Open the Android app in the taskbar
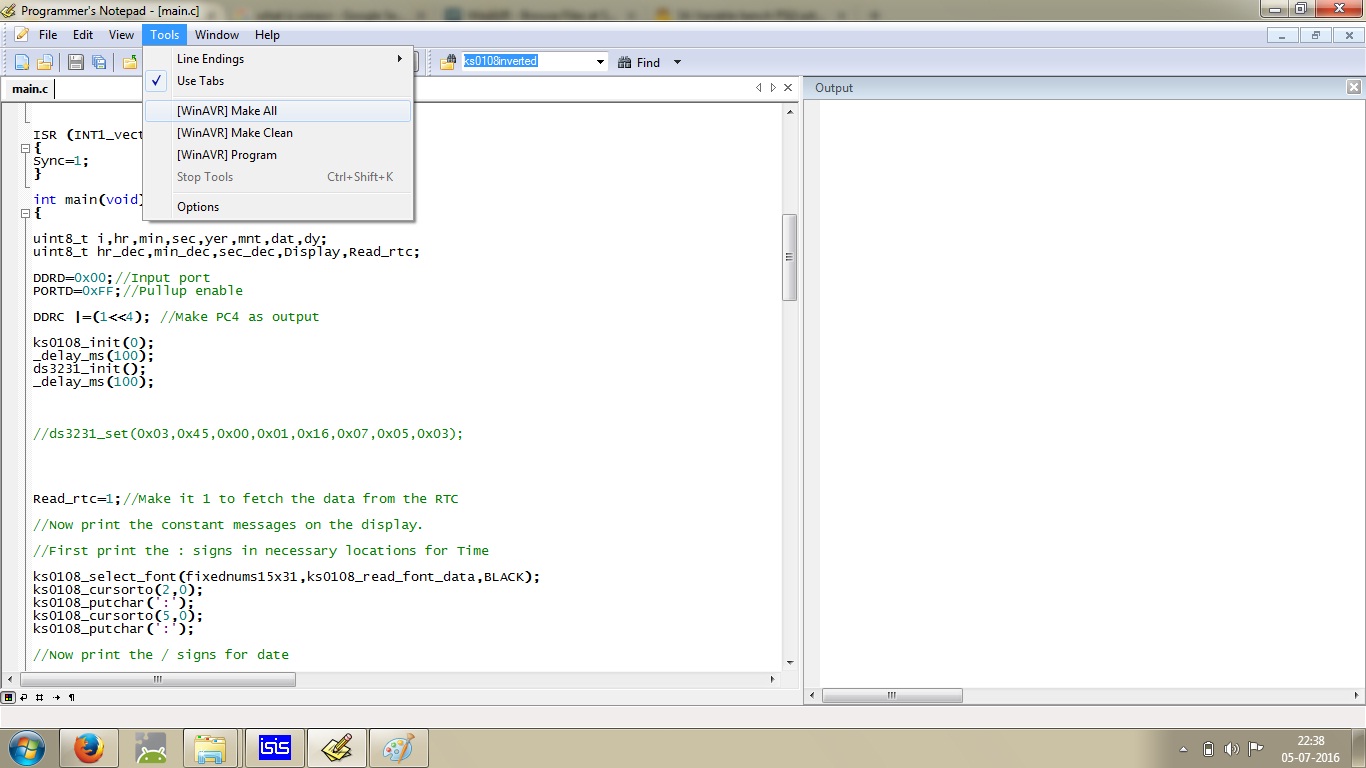Image resolution: width=1366 pixels, height=768 pixels. coord(151,748)
